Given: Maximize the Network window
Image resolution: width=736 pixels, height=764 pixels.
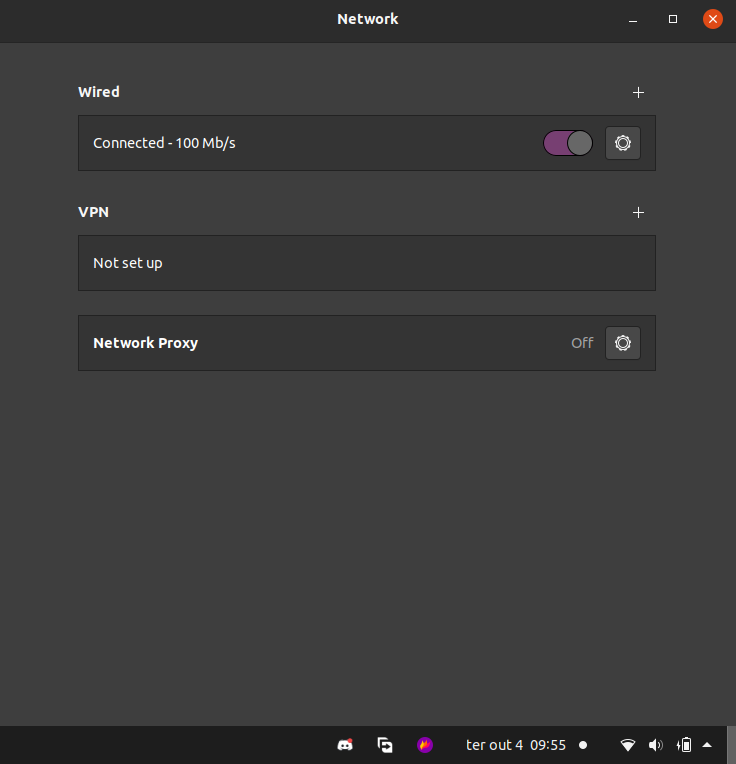Looking at the screenshot, I should [x=673, y=19].
